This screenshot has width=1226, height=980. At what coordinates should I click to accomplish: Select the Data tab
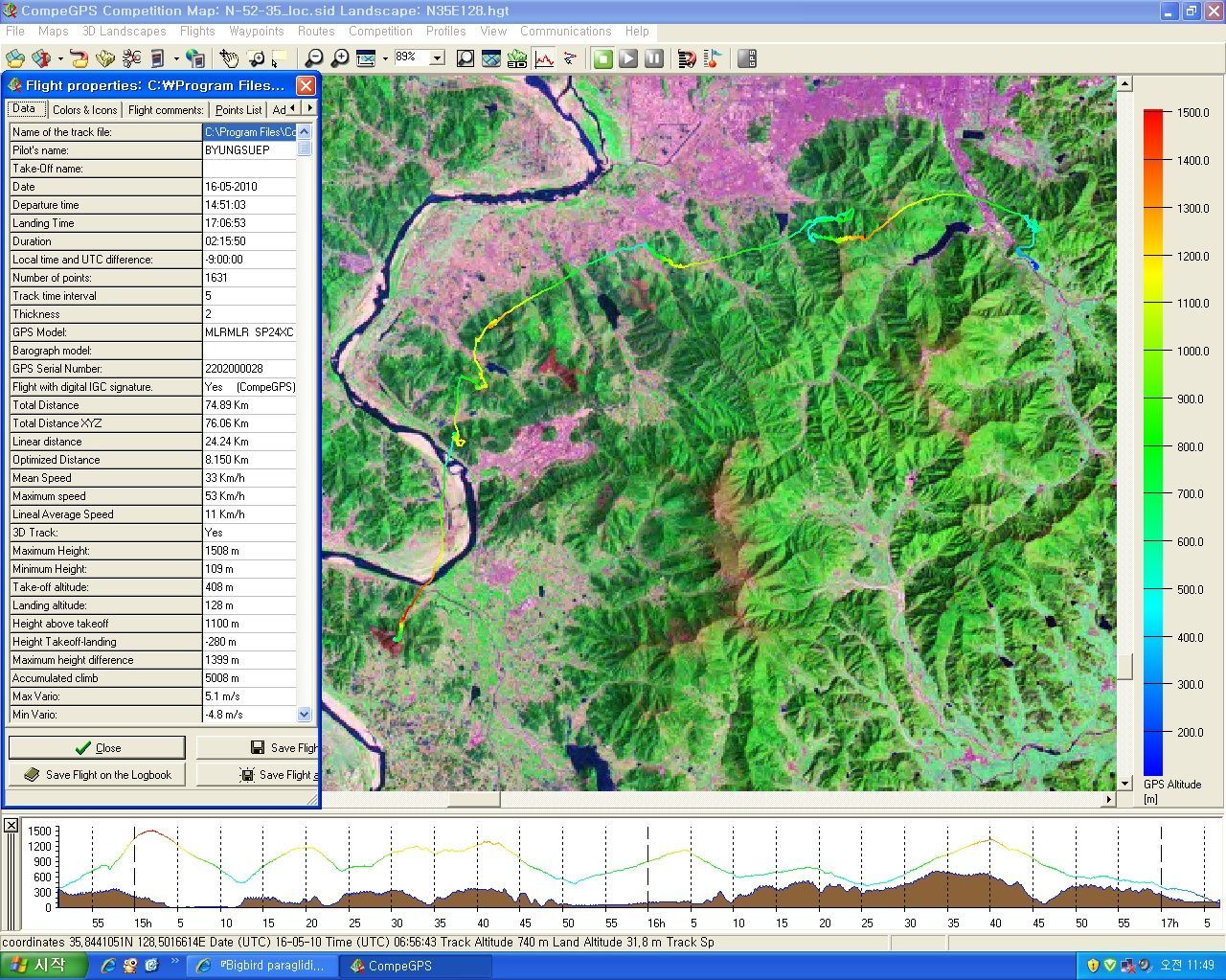pos(25,108)
